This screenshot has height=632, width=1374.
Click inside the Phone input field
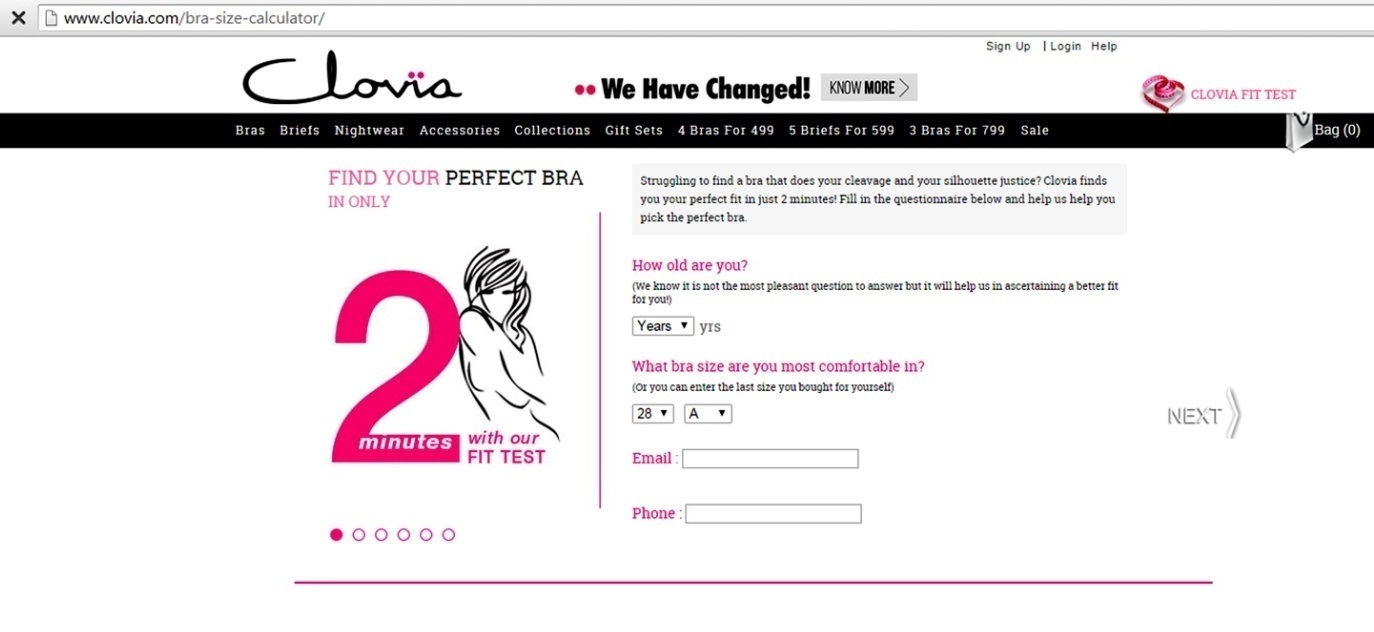[x=773, y=514]
